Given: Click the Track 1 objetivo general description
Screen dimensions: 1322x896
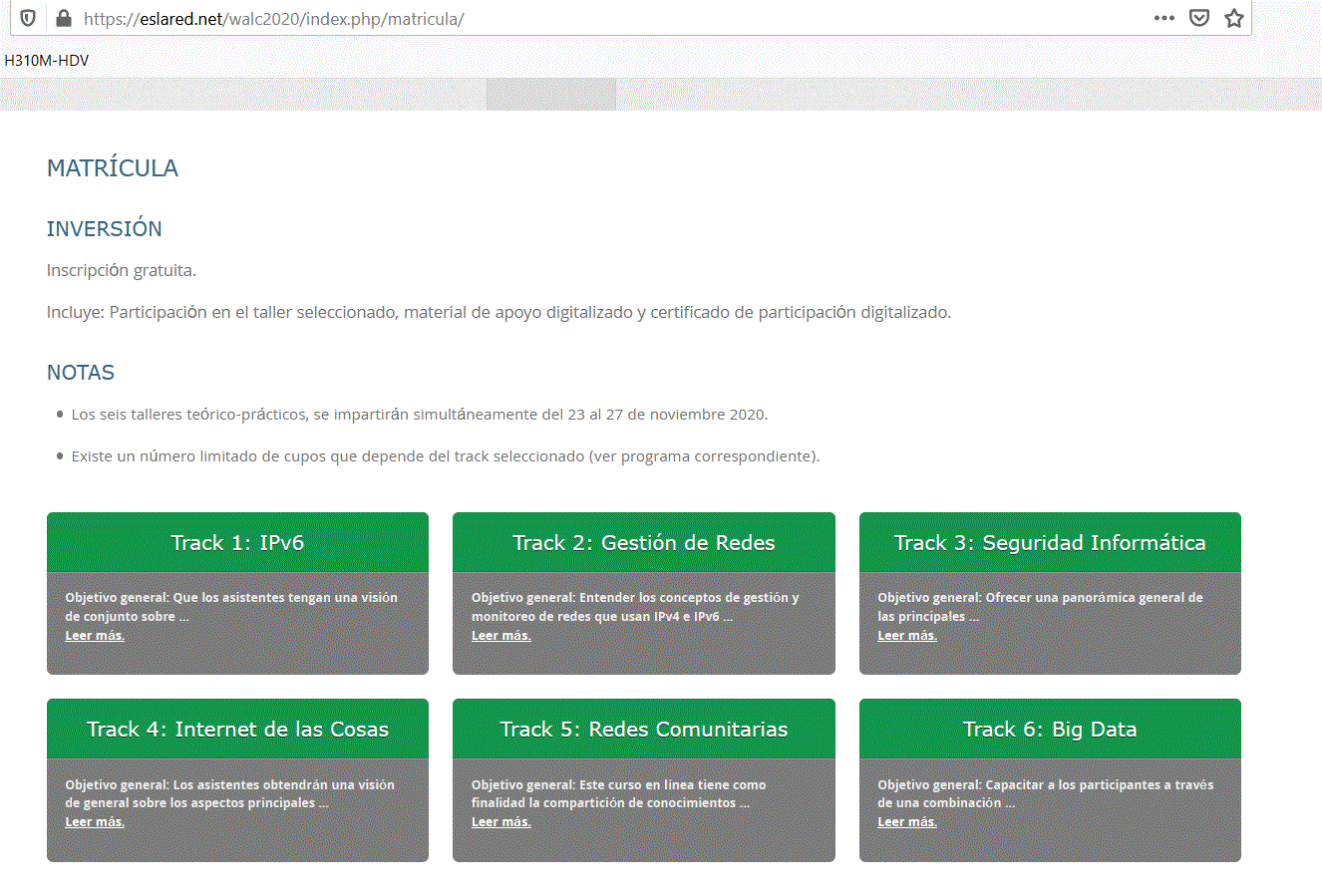Looking at the screenshot, I should (231, 607).
